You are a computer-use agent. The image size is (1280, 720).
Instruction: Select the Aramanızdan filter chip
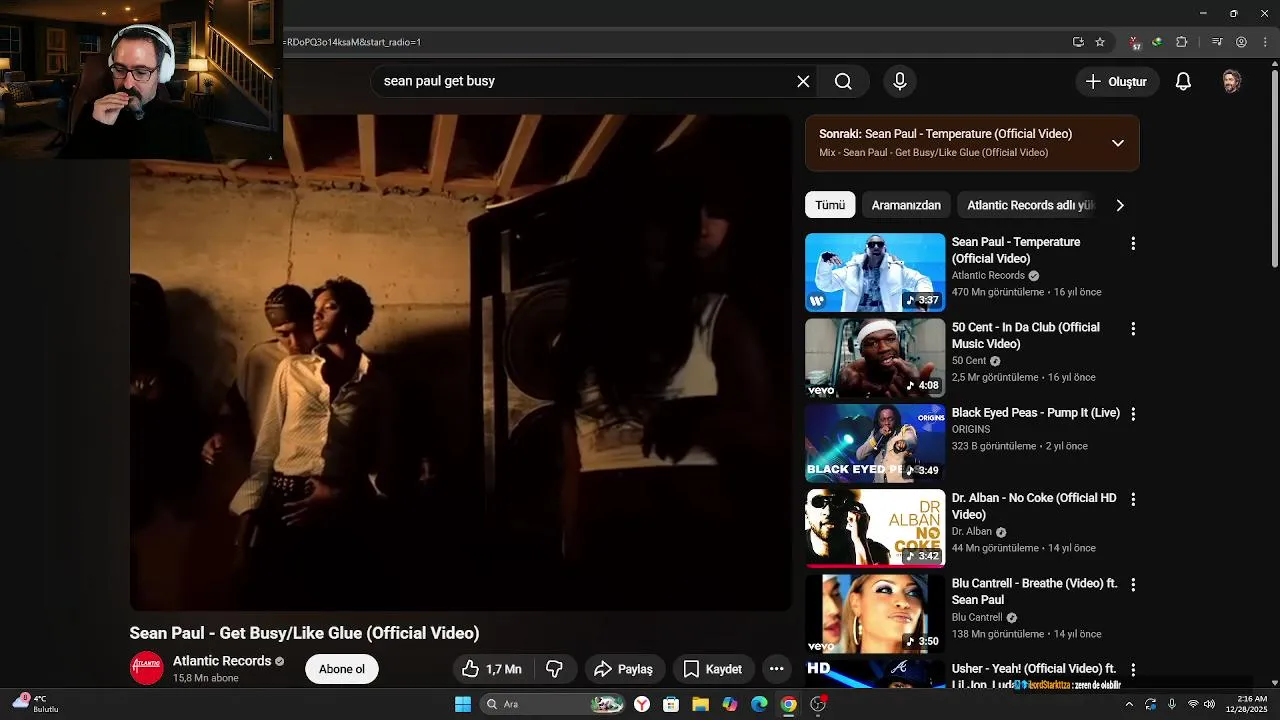[x=906, y=205]
